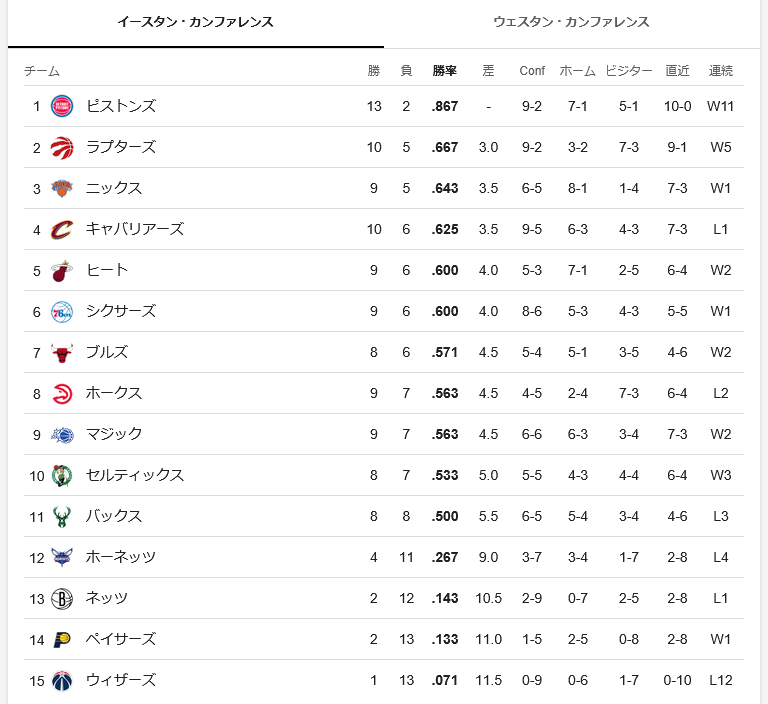This screenshot has height=704, width=768.
Task: Click the 連続 column header
Action: click(x=721, y=71)
